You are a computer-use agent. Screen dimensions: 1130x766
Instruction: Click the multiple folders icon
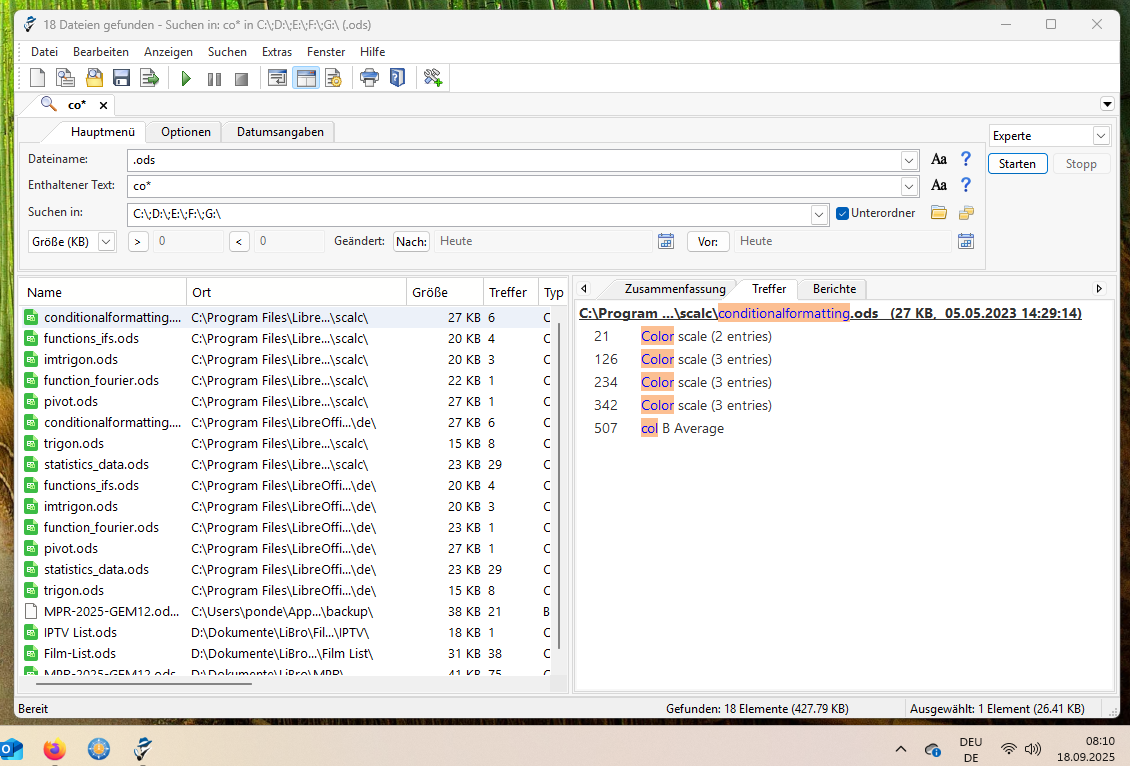[x=966, y=213]
